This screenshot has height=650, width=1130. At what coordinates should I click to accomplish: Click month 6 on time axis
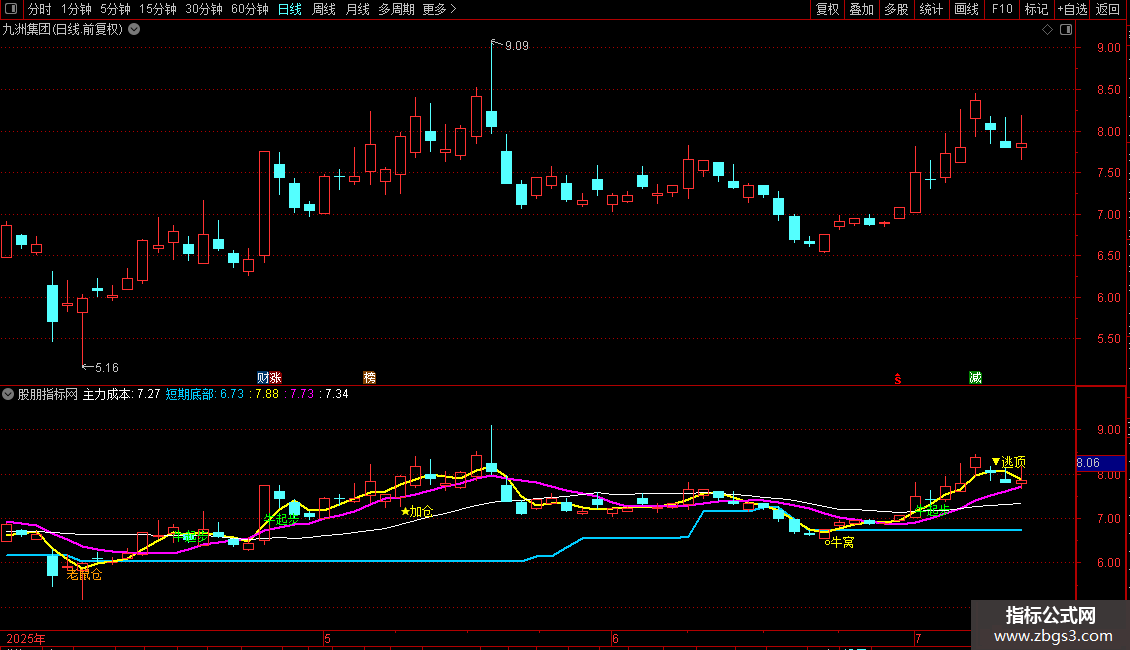coord(615,638)
